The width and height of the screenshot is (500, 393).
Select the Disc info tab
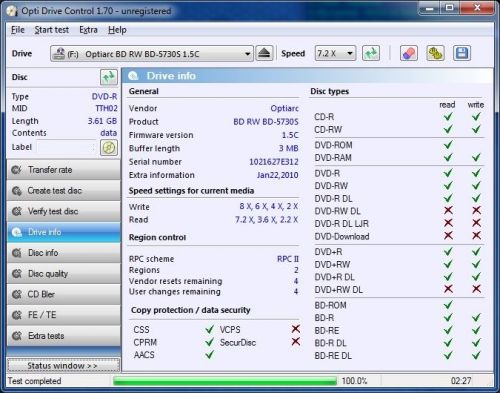pos(64,253)
